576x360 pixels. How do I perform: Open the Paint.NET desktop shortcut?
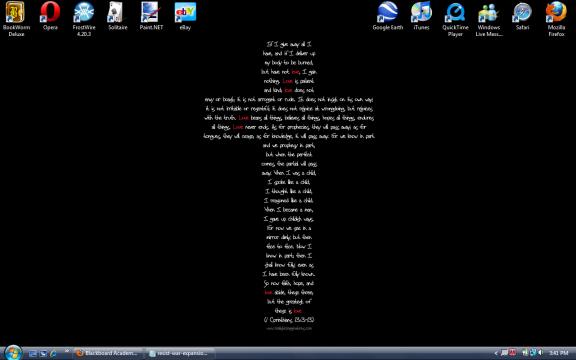point(151,15)
